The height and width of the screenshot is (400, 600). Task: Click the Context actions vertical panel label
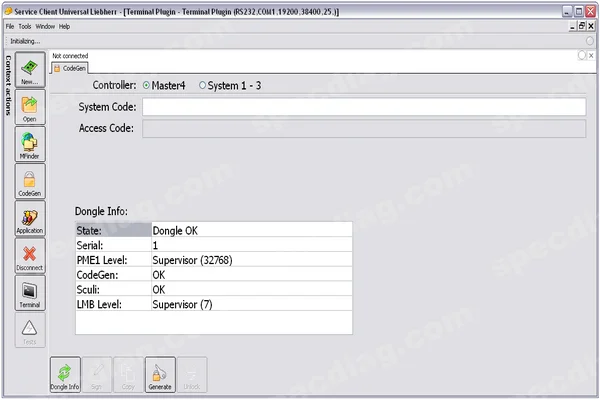(x=8, y=85)
